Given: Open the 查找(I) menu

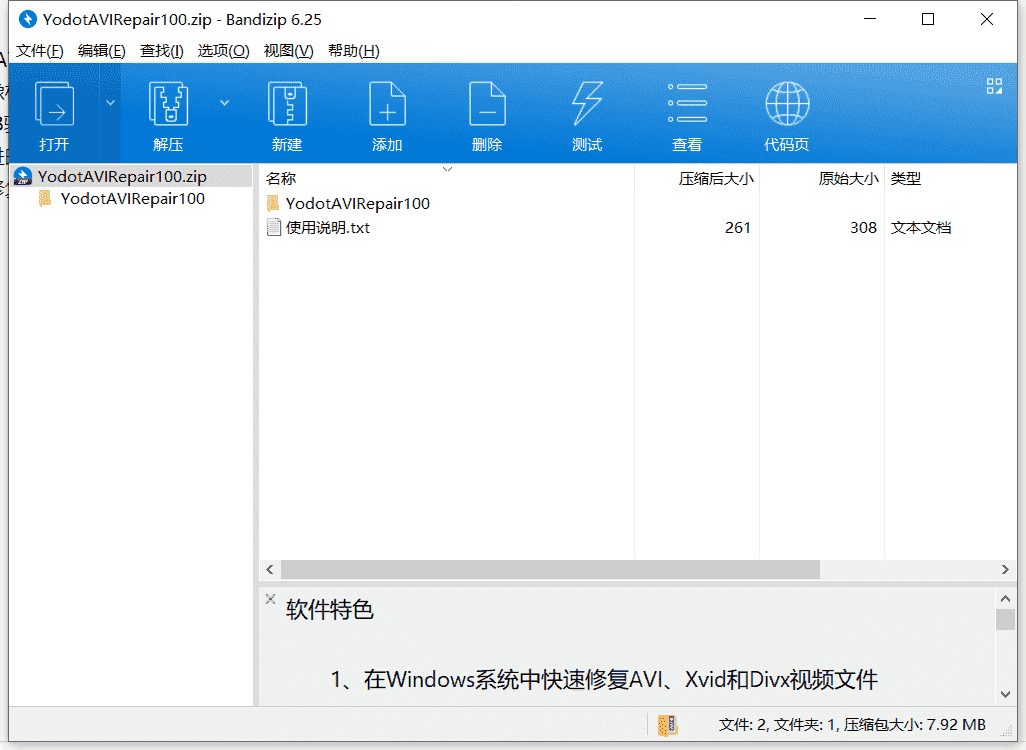Looking at the screenshot, I should click(x=162, y=51).
